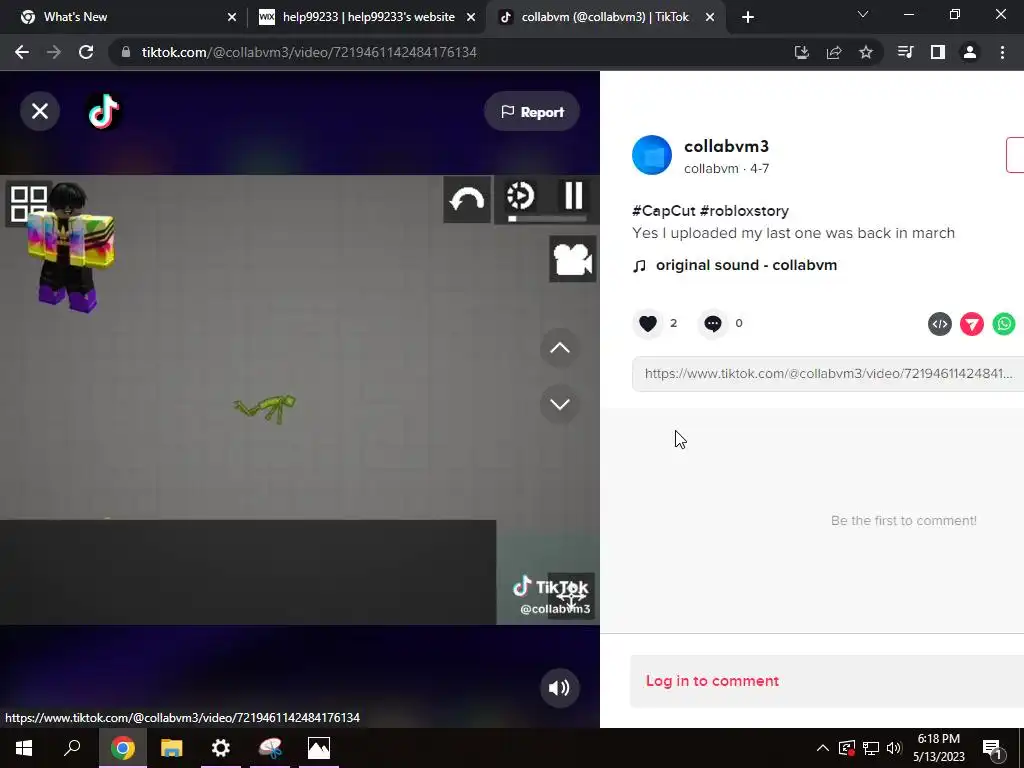Open the Chrome three-dot menu
1024x768 pixels.
pyautogui.click(x=1002, y=52)
